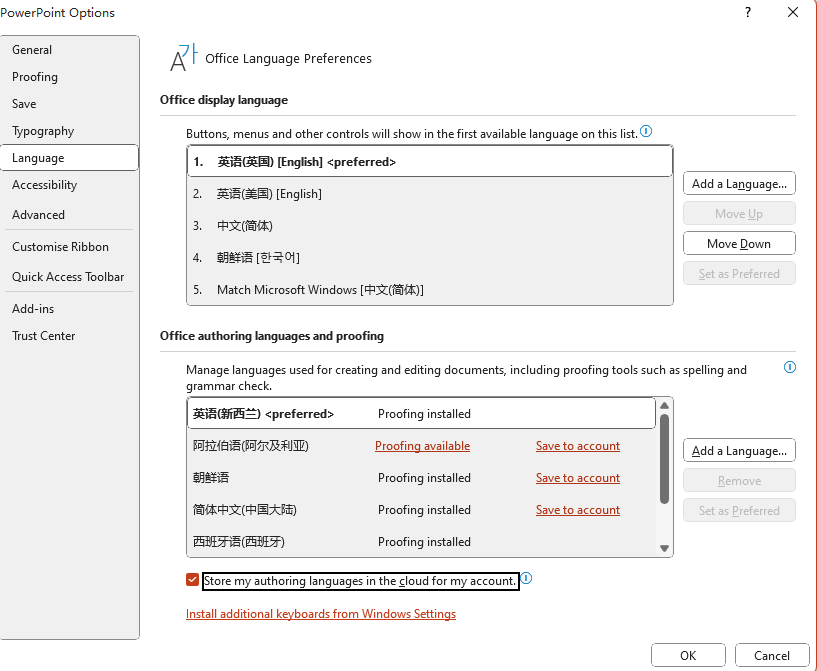817x671 pixels.
Task: Open the Accessibility options category
Action: coord(69,185)
